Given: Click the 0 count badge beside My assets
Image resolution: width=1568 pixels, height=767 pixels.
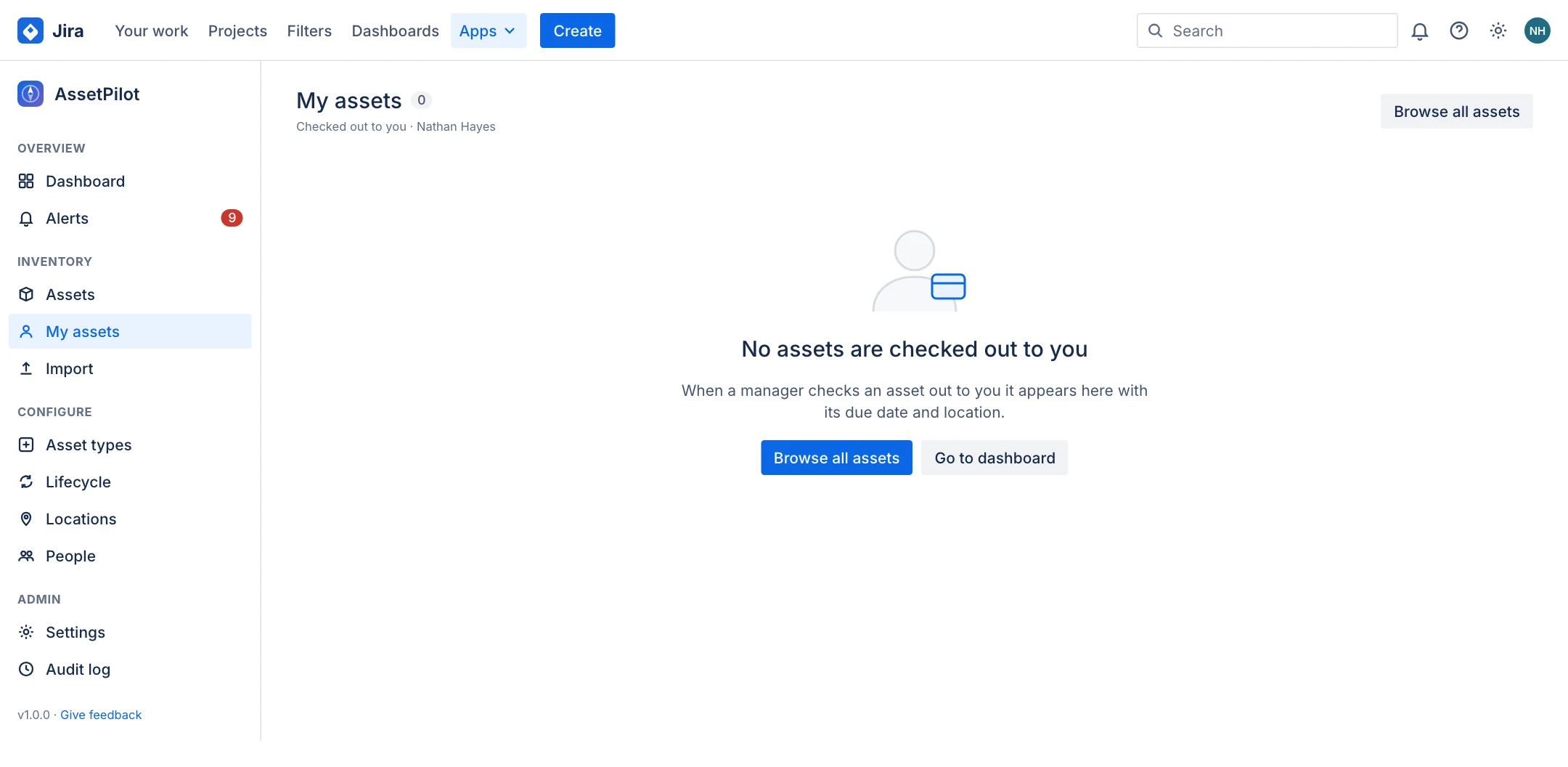Looking at the screenshot, I should point(421,100).
